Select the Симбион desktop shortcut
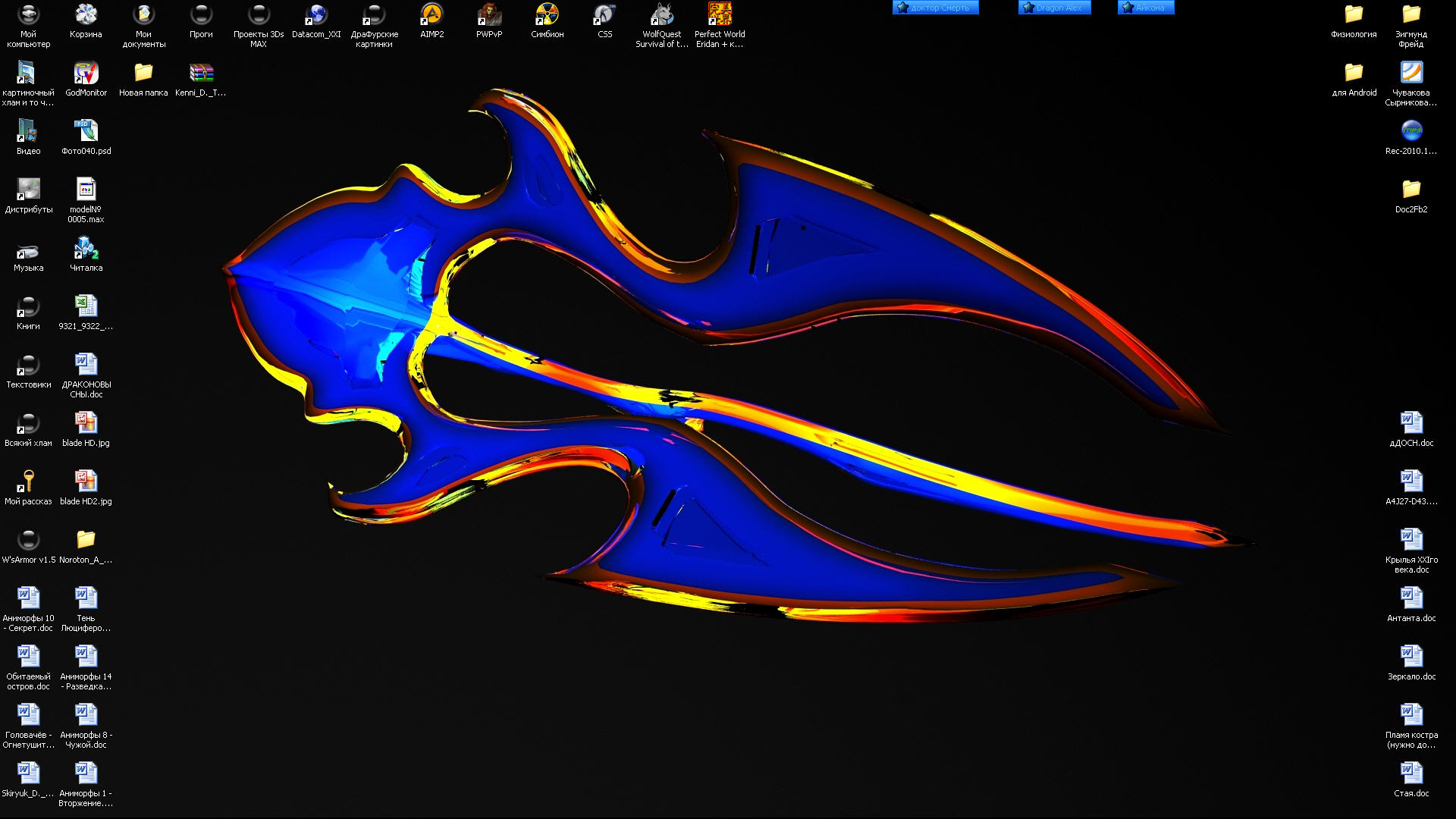1456x819 pixels. click(547, 15)
